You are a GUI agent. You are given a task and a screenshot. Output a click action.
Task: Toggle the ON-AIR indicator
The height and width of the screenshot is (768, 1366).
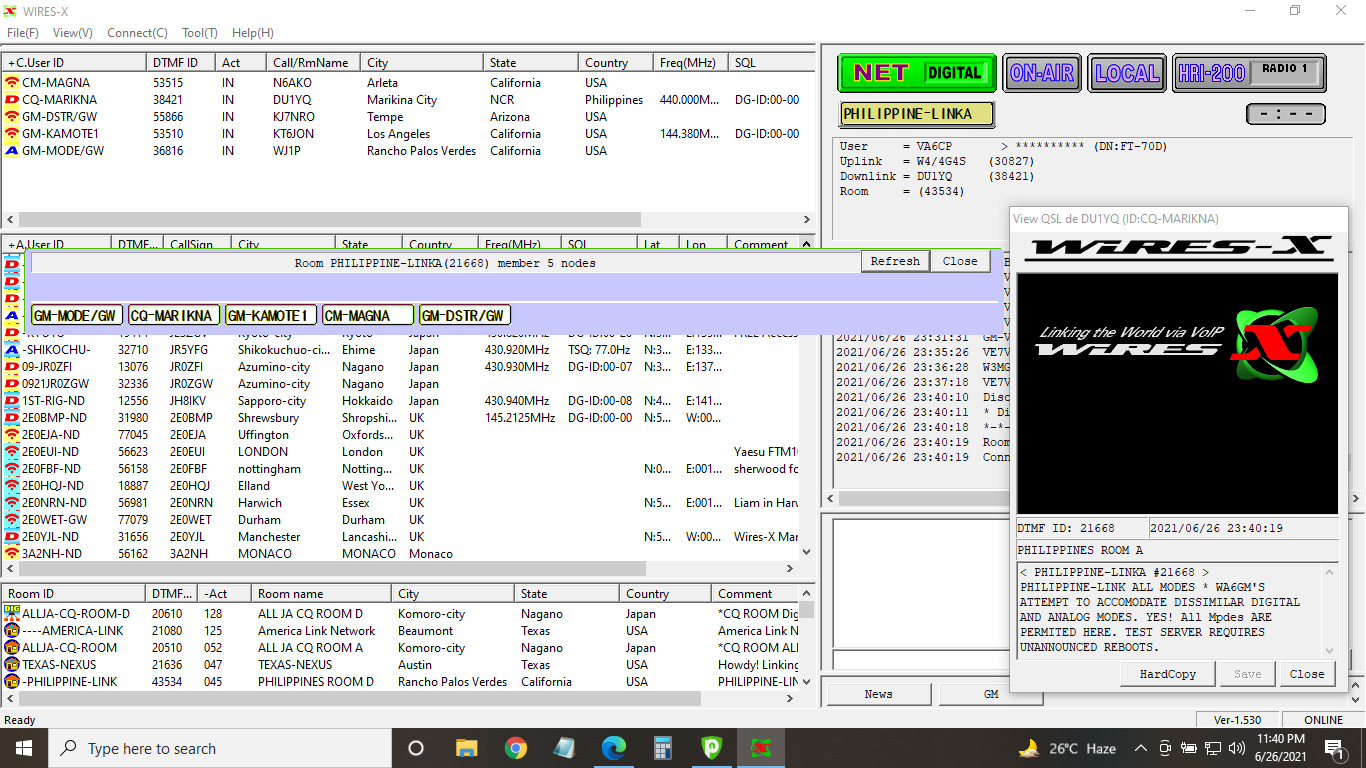[x=1042, y=73]
